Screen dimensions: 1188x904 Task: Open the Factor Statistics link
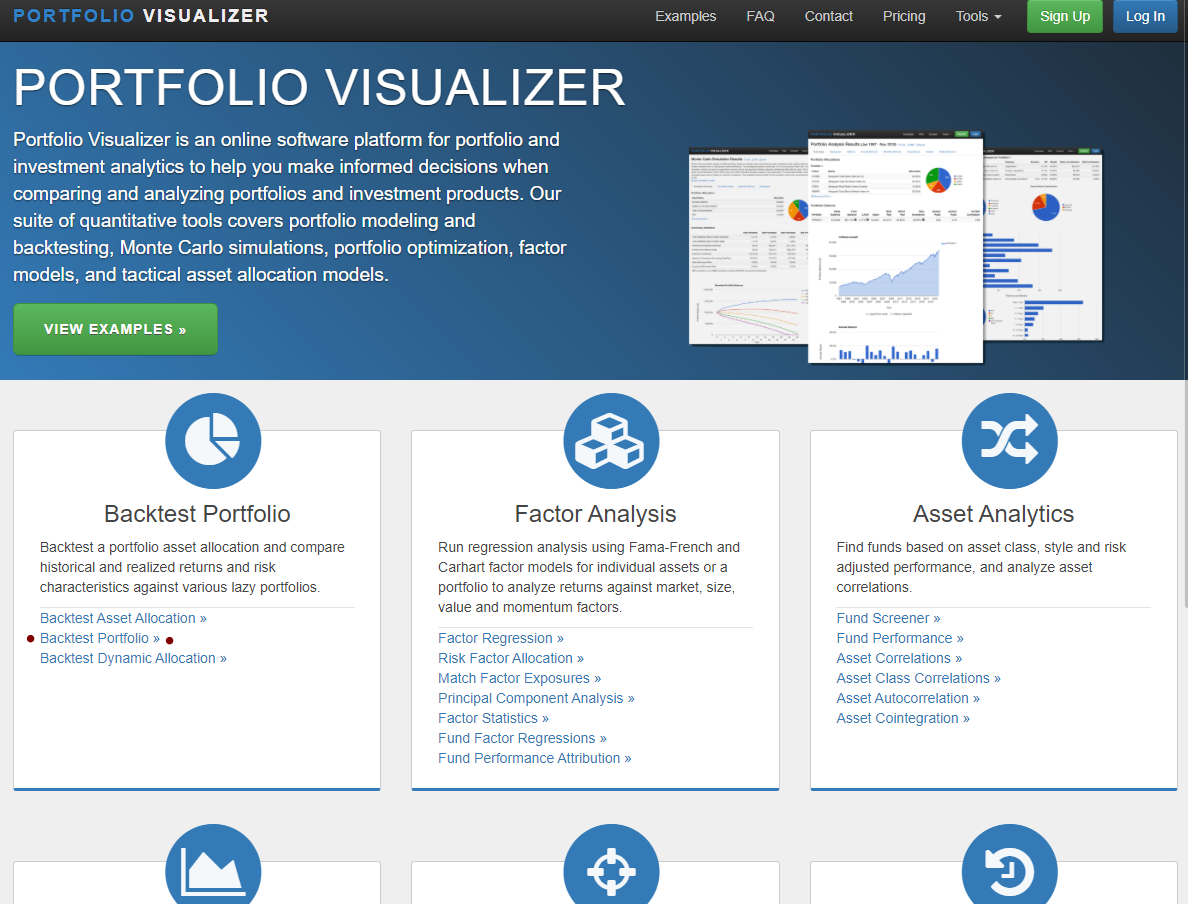pos(493,718)
